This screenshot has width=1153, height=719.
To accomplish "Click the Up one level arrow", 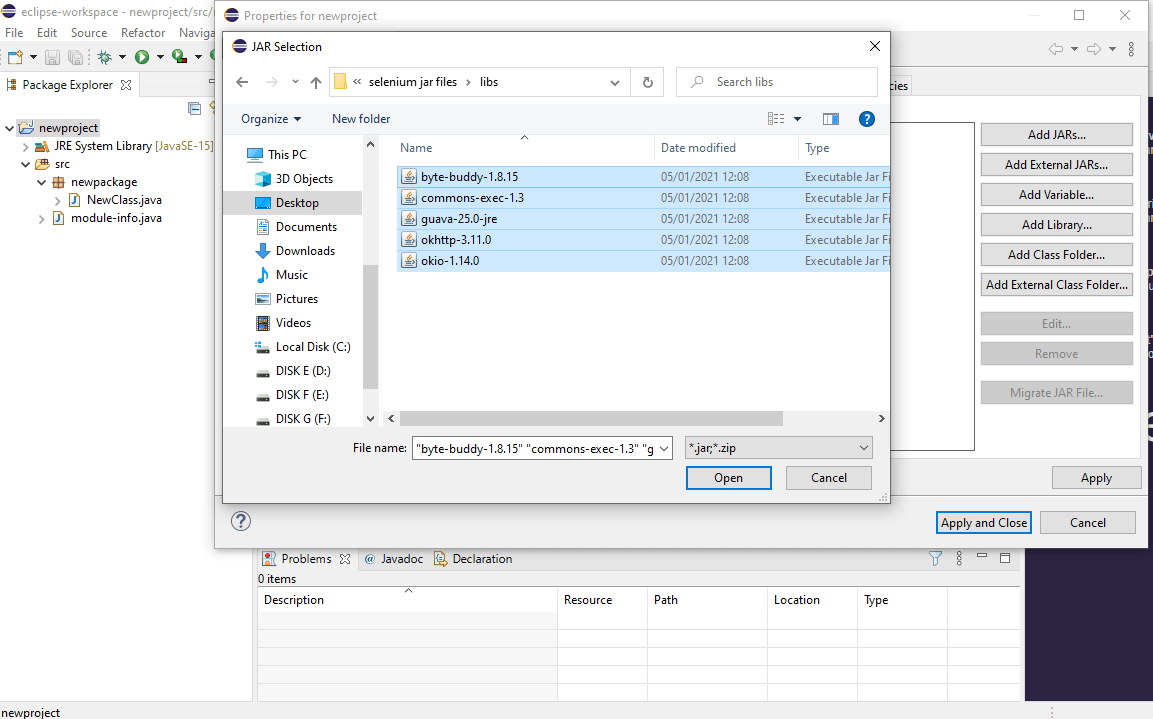I will coord(316,82).
